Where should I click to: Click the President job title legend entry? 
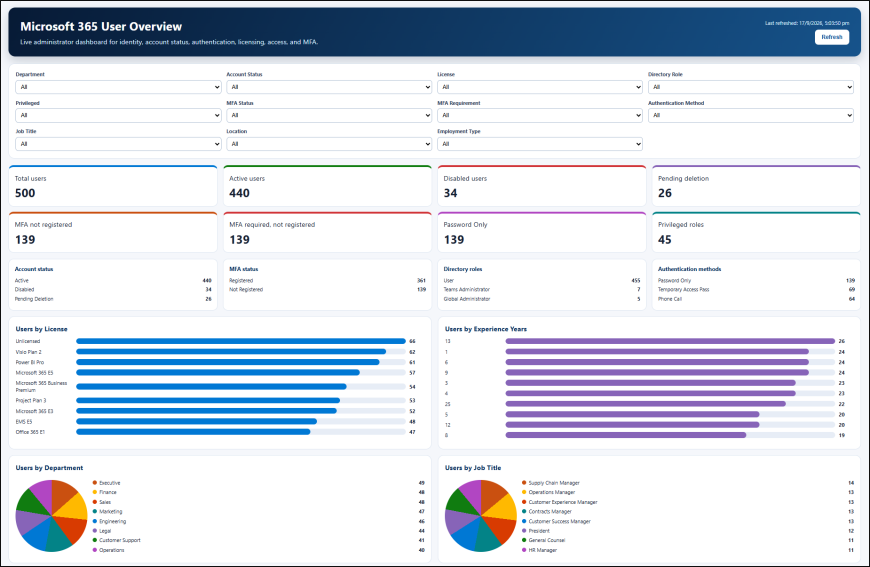click(688, 531)
